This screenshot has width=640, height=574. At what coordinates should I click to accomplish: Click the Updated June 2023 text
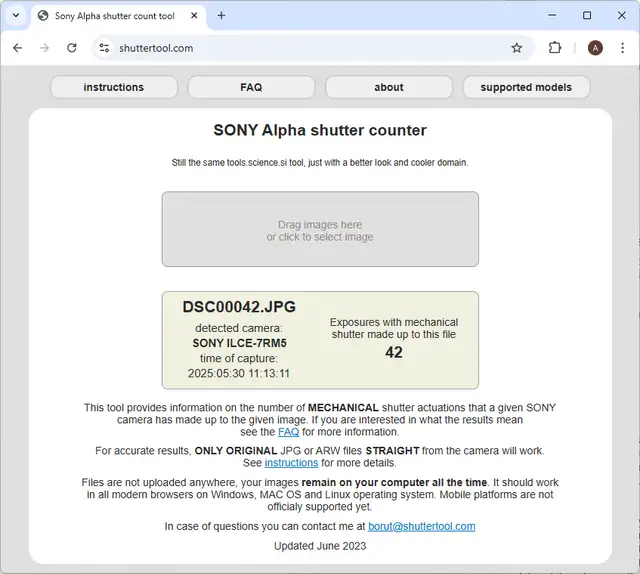point(320,546)
